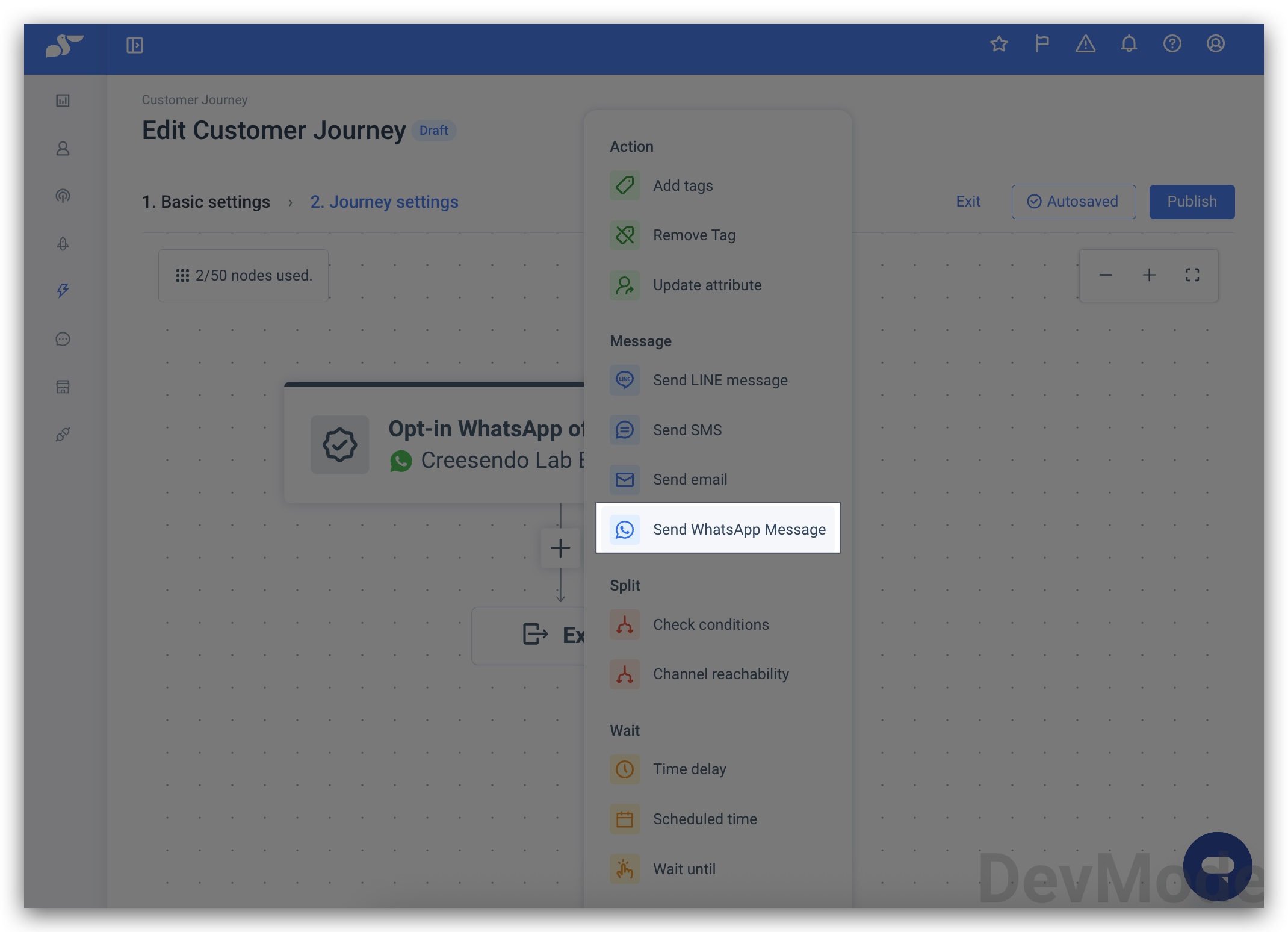Open the user account profile icon
1288x932 pixels.
point(1216,43)
